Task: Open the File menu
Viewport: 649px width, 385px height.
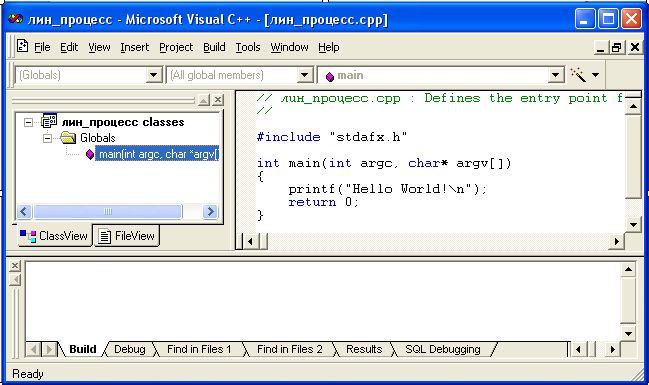Action: (x=42, y=47)
